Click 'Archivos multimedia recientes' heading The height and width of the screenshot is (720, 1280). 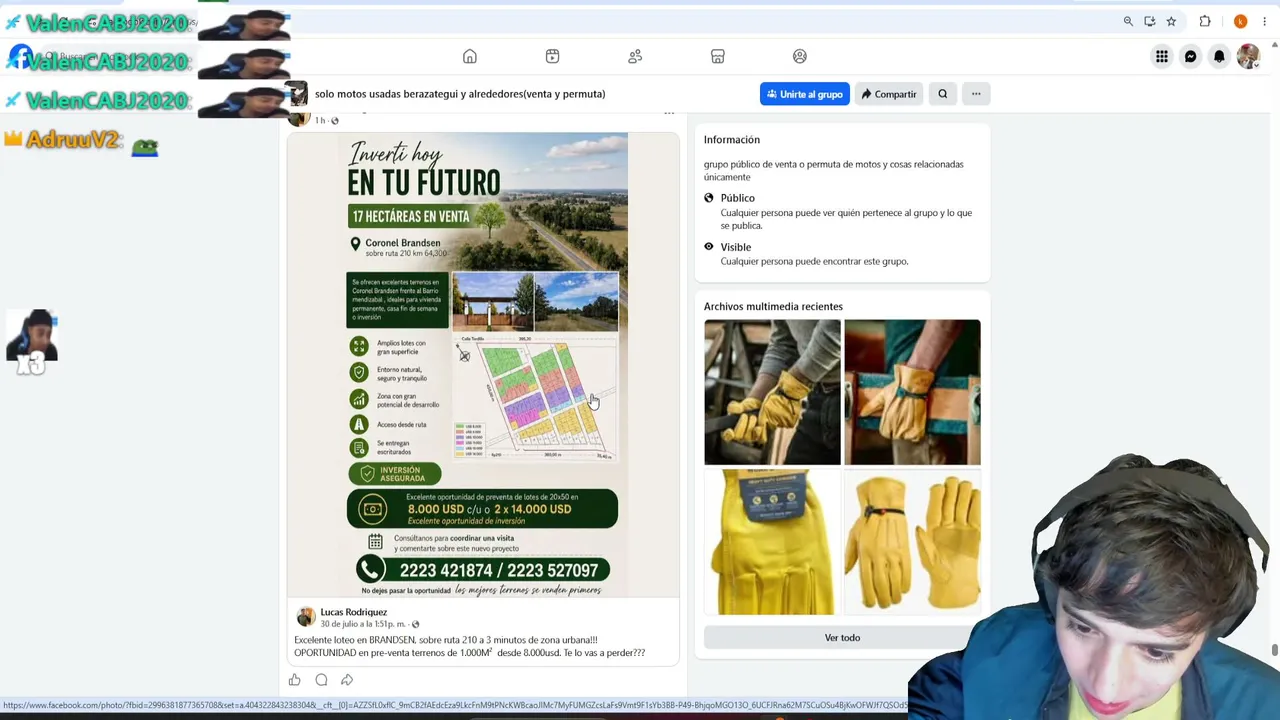tap(773, 307)
